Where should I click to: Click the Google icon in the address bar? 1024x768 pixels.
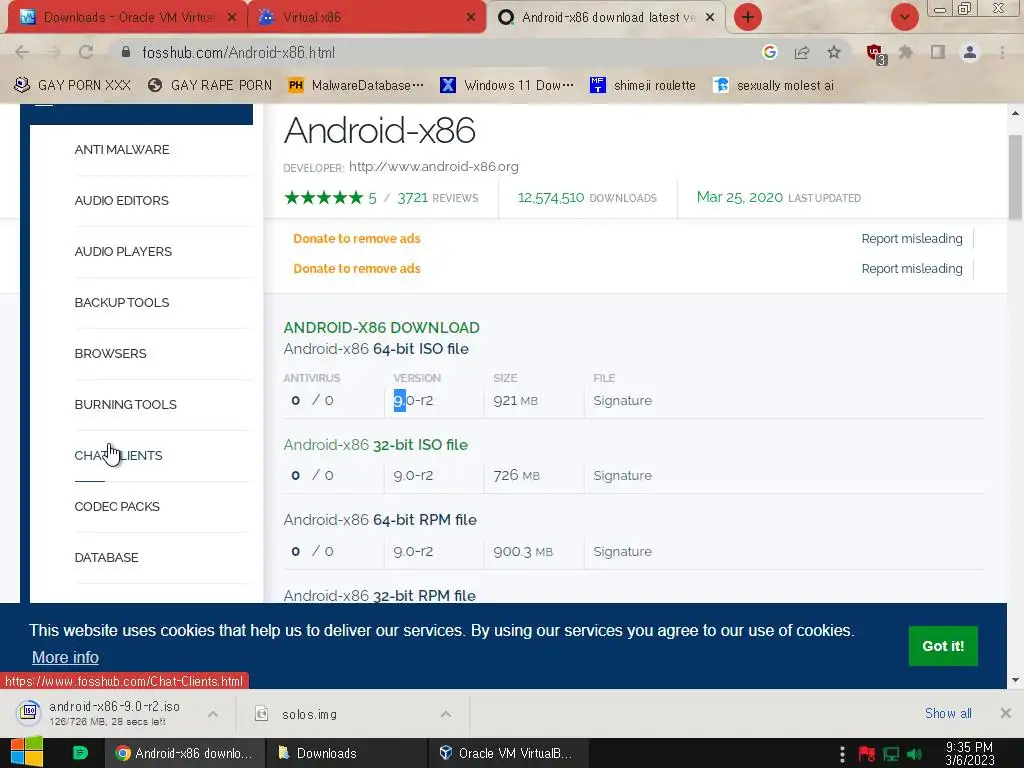(769, 52)
